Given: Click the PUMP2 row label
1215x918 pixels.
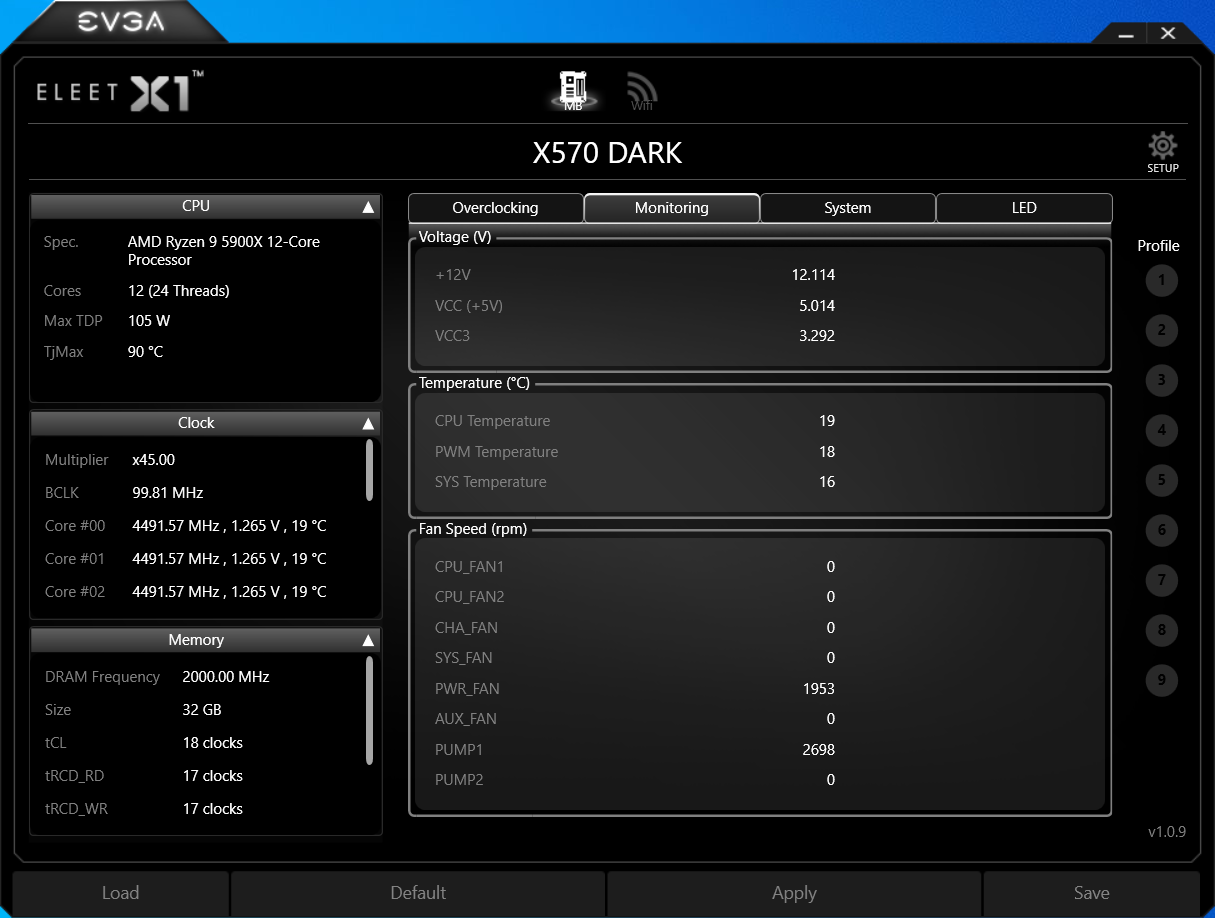Looking at the screenshot, I should tap(458, 780).
